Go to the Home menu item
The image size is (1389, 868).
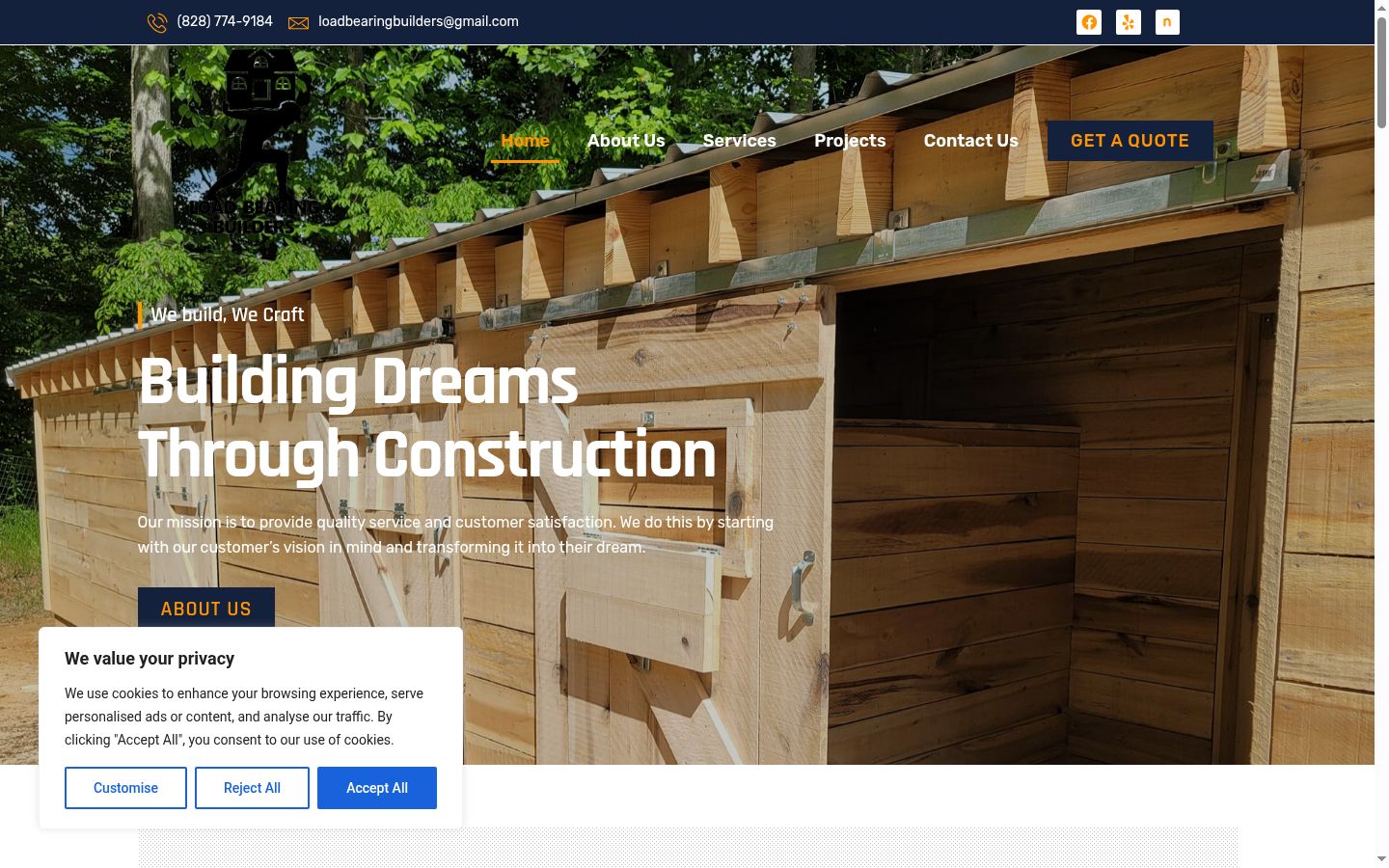tap(526, 141)
